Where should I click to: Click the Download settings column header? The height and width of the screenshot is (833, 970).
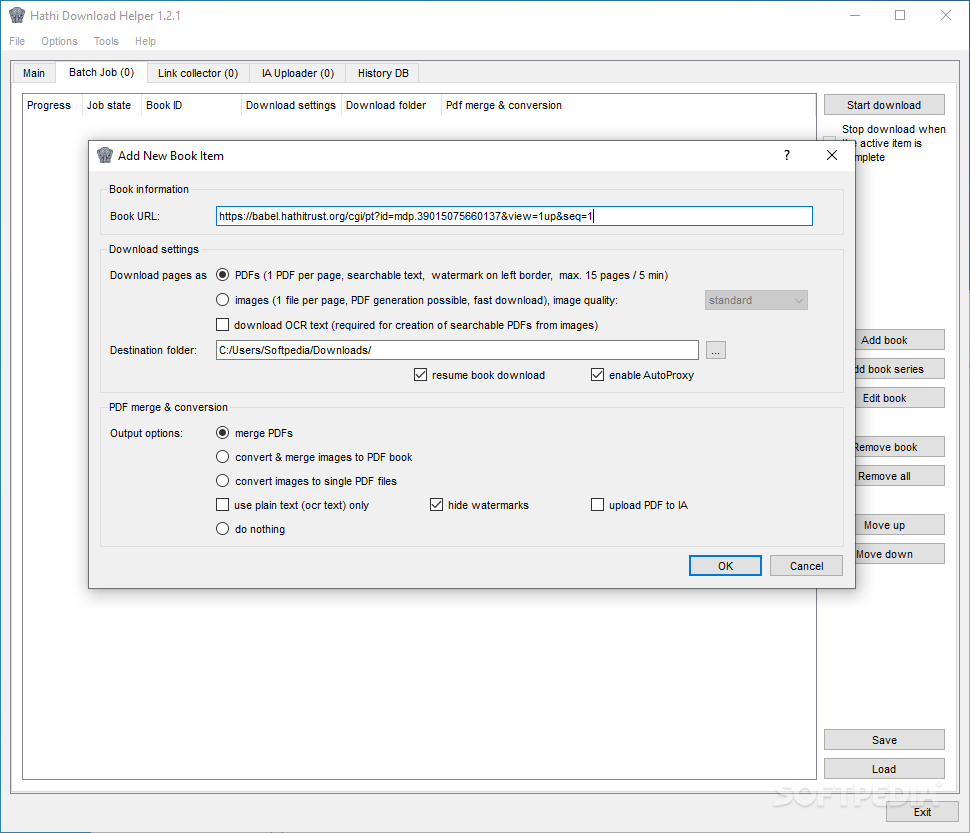pyautogui.click(x=291, y=105)
